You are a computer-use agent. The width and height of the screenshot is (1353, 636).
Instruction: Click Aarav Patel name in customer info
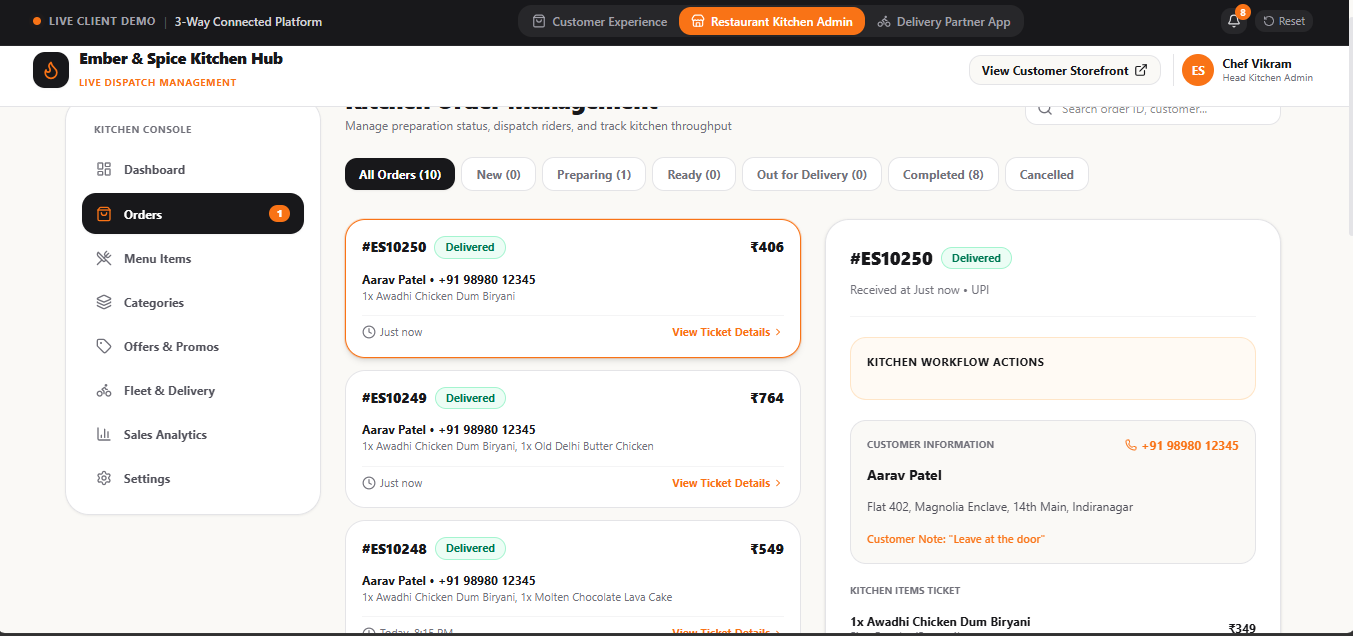point(904,475)
